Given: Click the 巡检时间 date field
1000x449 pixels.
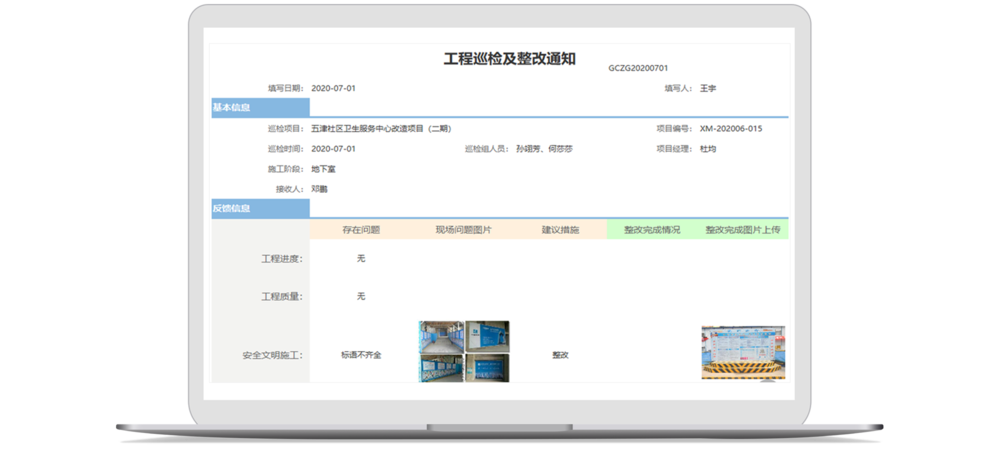Looking at the screenshot, I should pos(333,149).
